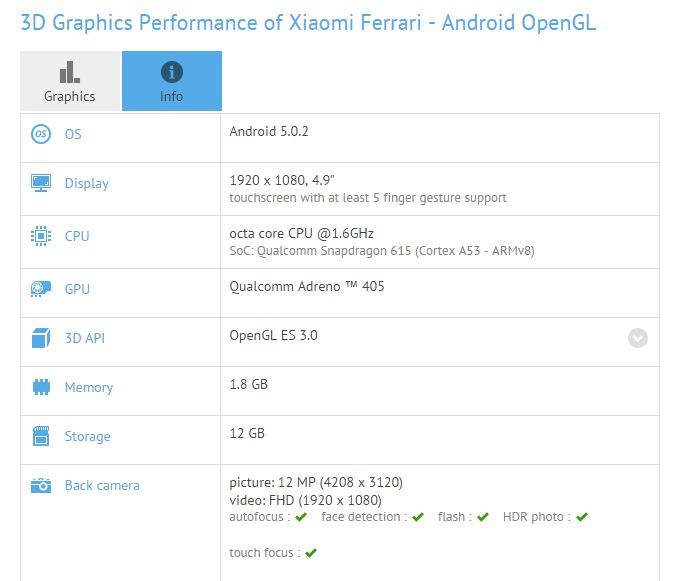
Task: Click the Back camera icon
Action: click(41, 486)
